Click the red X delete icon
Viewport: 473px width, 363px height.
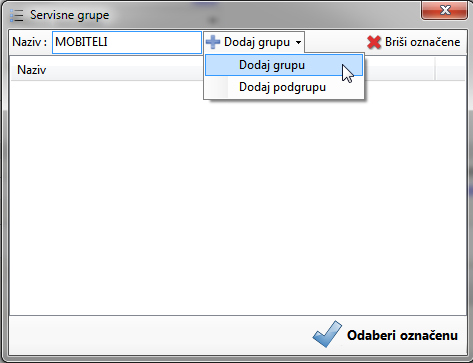click(x=374, y=42)
